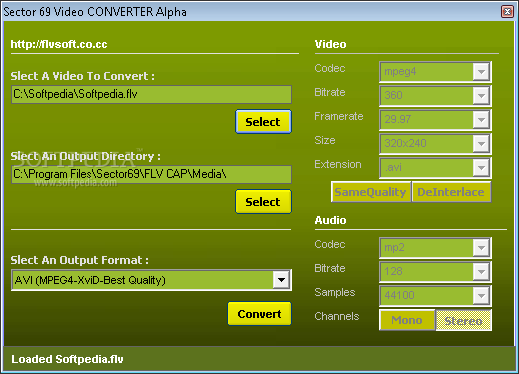Expand the Video Codec mpeg4 dropdown
Screen dimensions: 519x374
481,72
